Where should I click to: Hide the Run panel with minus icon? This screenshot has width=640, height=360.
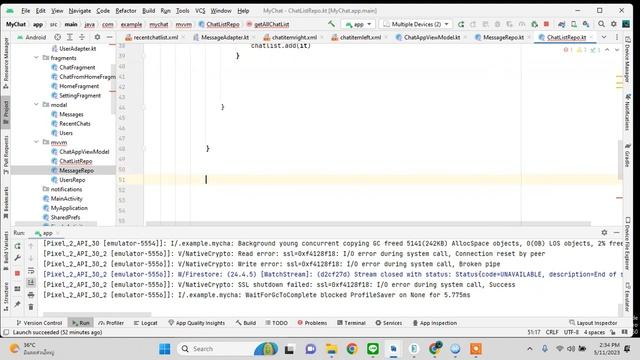tap(617, 232)
